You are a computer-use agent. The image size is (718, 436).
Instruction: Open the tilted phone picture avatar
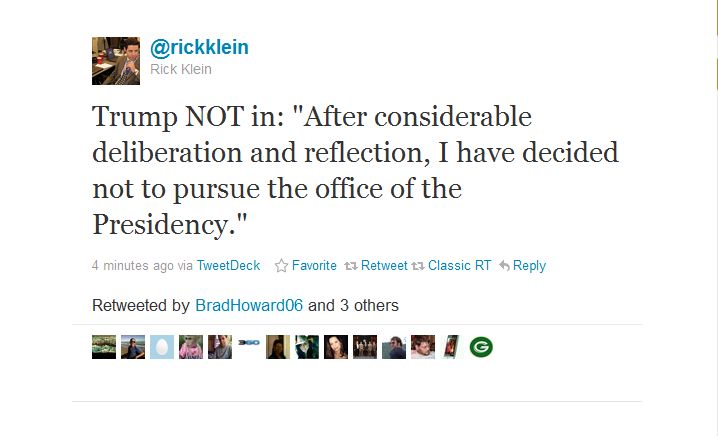[x=452, y=347]
